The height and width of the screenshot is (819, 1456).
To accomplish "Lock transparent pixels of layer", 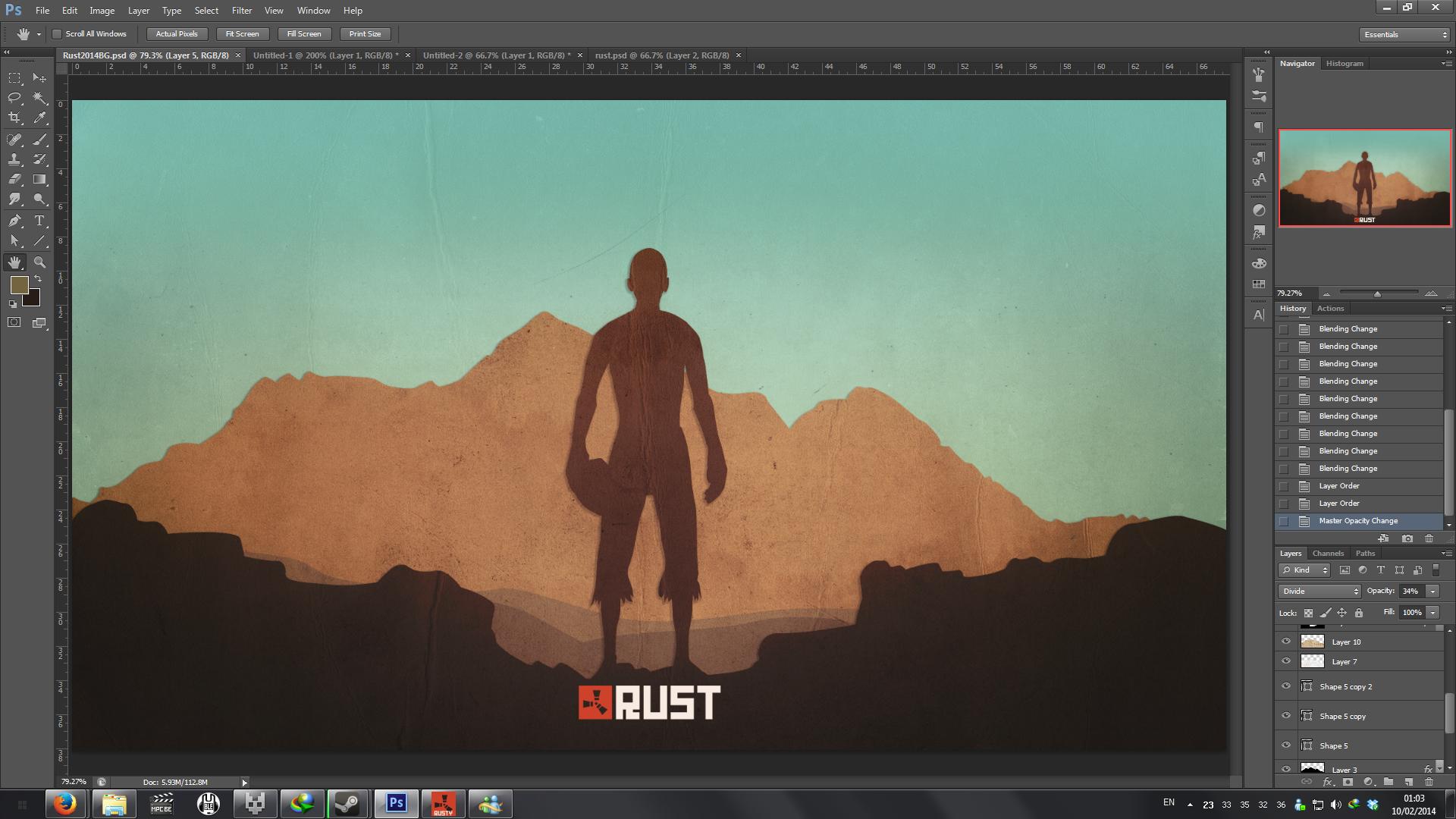I will point(1308,613).
